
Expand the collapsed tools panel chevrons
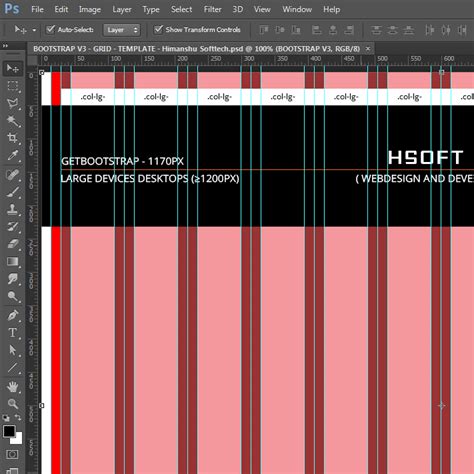tap(5, 46)
